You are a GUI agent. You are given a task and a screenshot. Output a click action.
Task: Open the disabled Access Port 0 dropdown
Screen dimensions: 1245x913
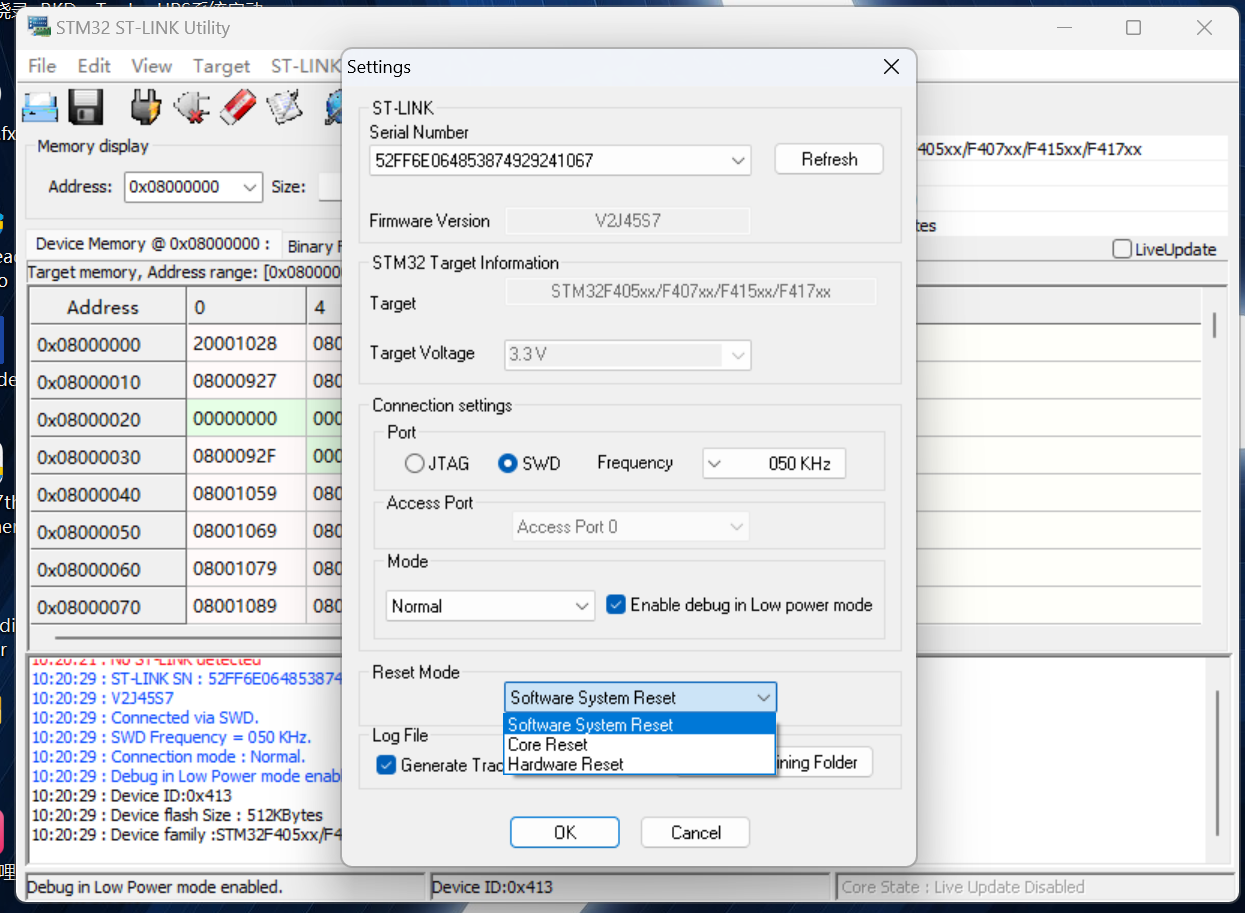(737, 527)
